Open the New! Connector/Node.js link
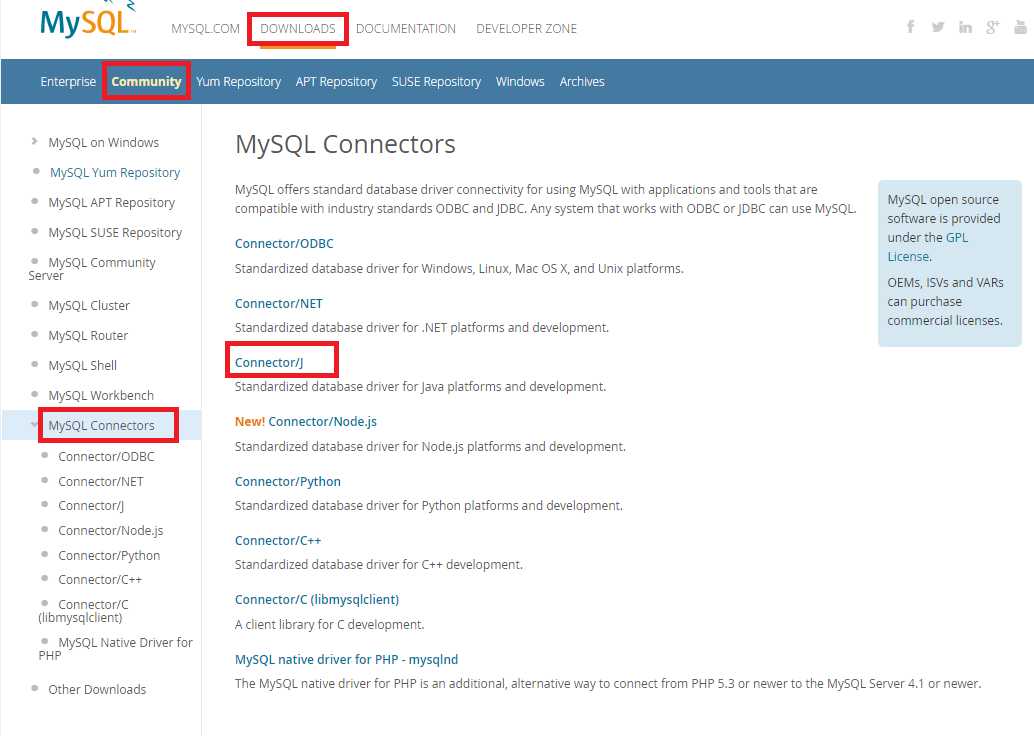This screenshot has height=736, width=1034. coord(306,421)
